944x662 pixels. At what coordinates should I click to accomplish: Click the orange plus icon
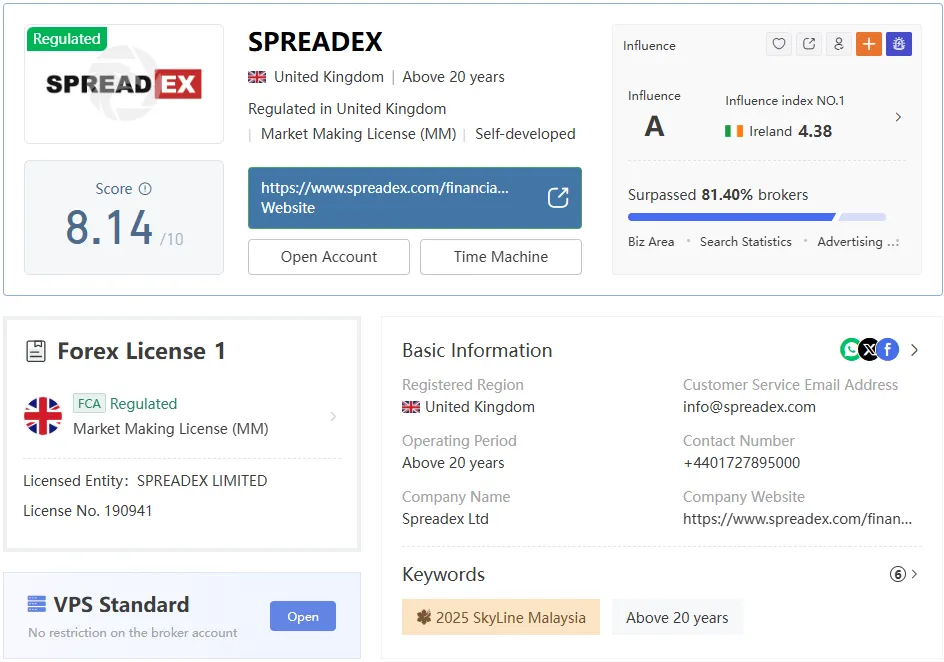click(869, 44)
